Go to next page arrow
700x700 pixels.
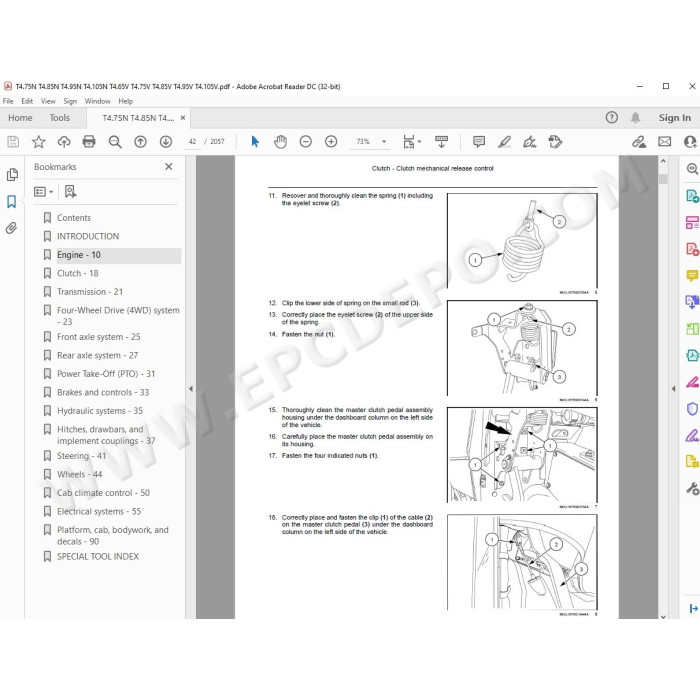click(166, 142)
